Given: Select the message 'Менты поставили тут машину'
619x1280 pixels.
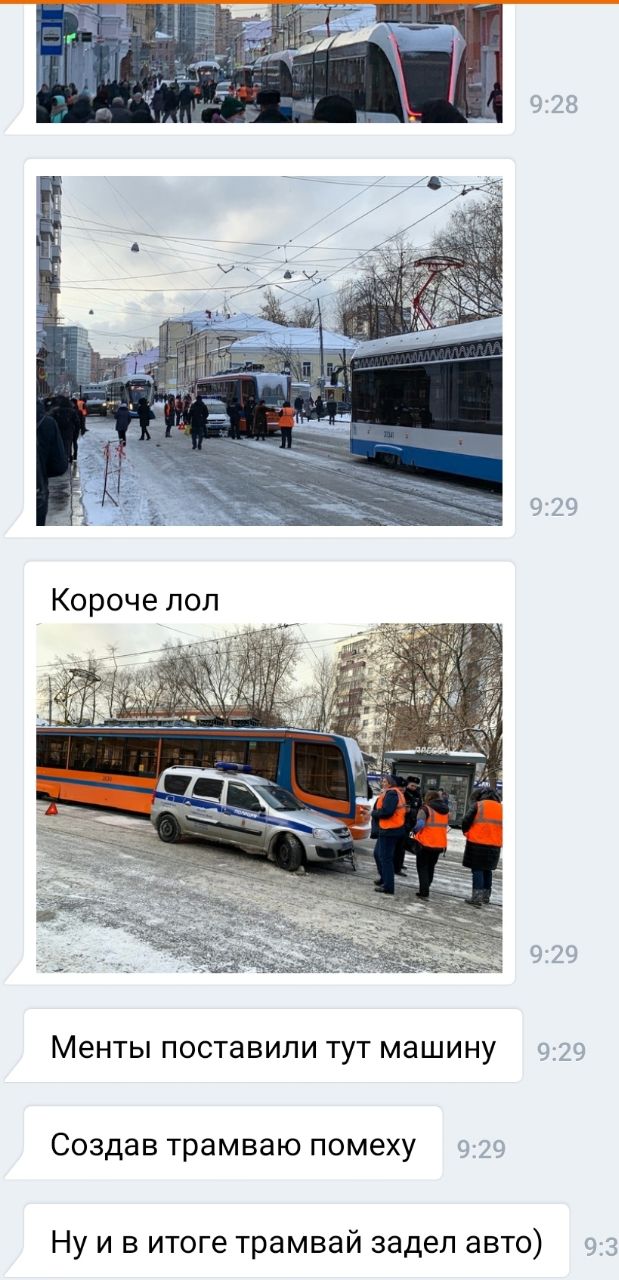Looking at the screenshot, I should coord(273,1047).
